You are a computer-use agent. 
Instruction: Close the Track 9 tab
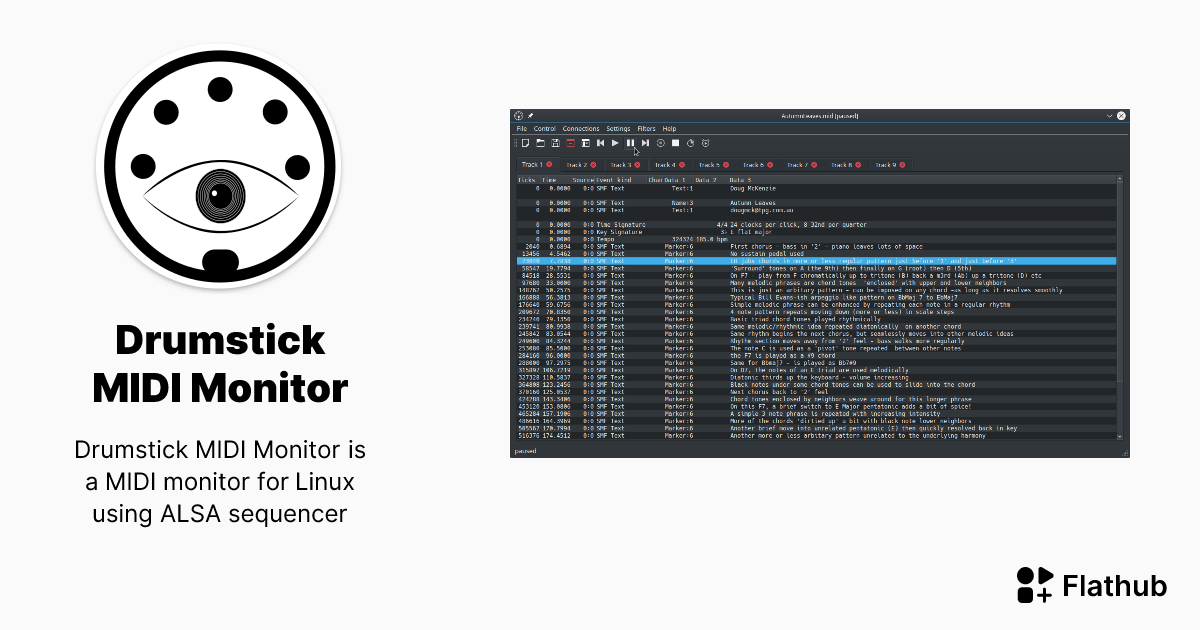[902, 165]
